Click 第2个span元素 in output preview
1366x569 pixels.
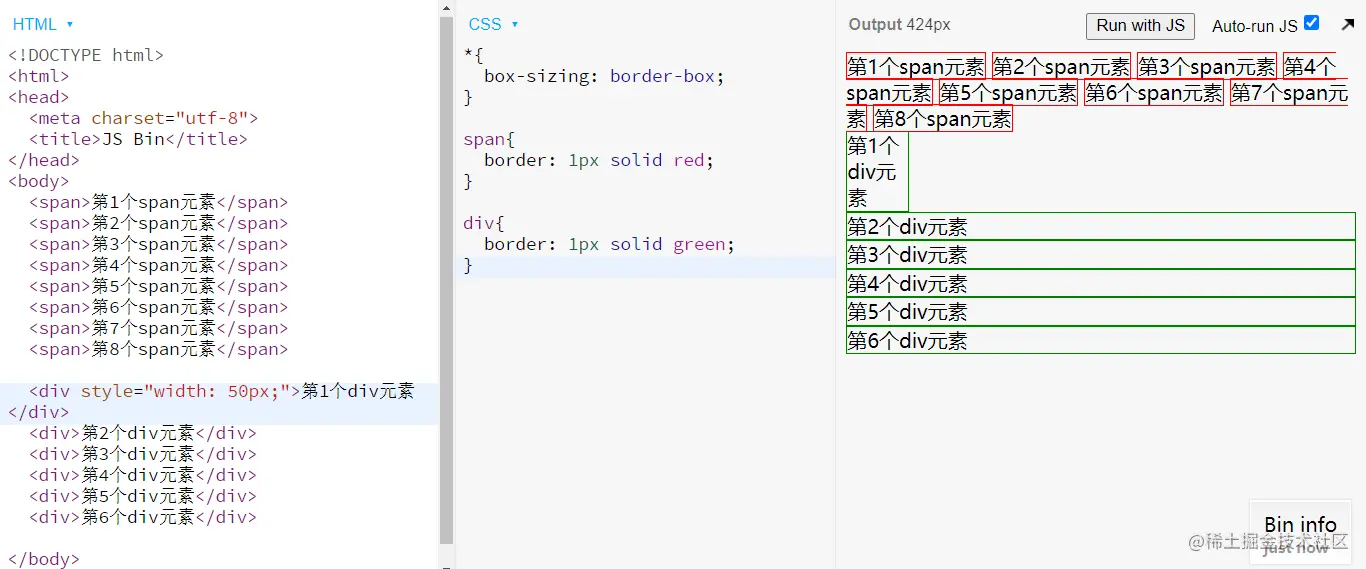click(x=1061, y=66)
